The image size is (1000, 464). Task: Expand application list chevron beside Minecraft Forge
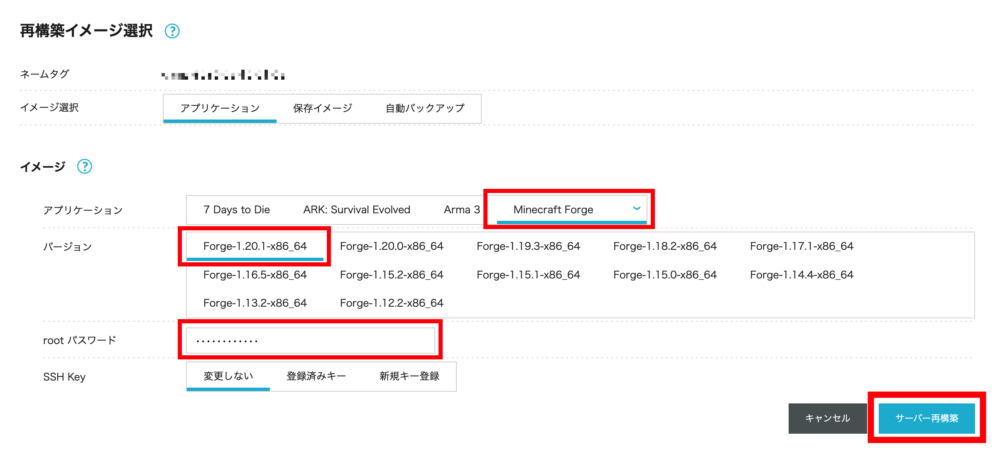tap(636, 209)
